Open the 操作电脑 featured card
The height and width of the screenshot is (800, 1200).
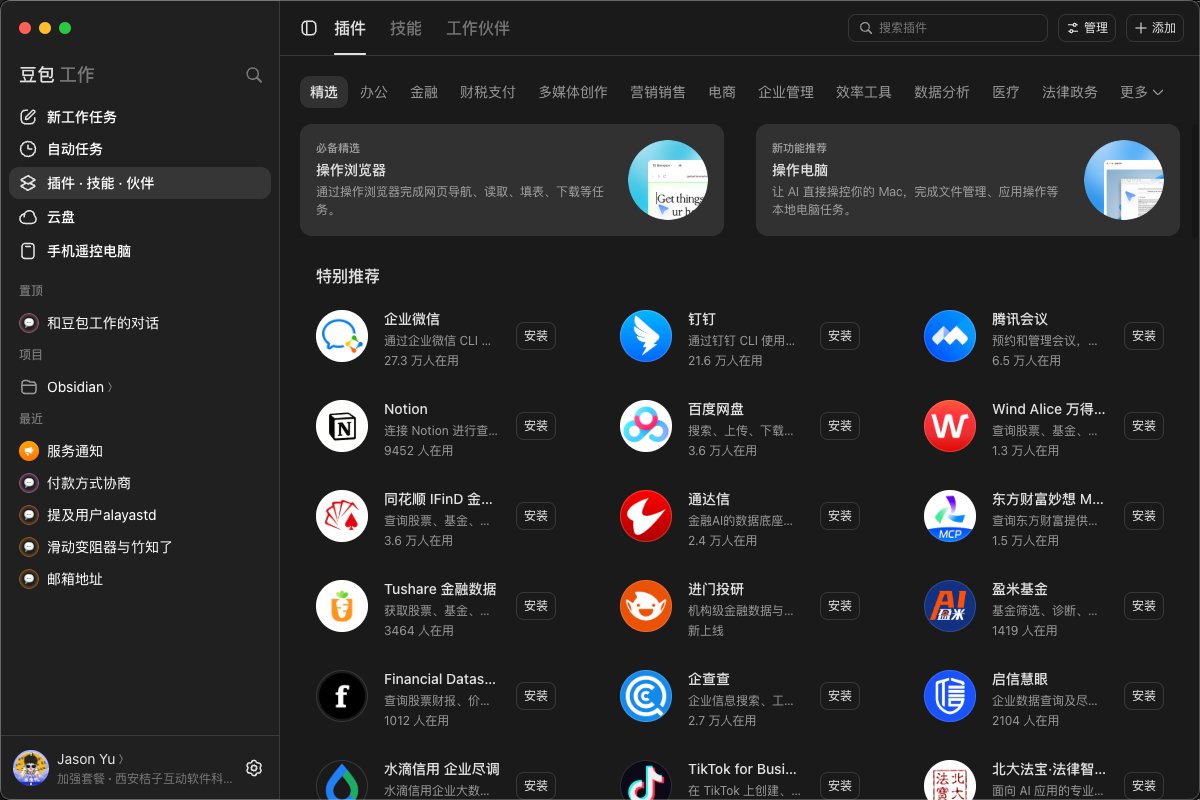click(x=968, y=180)
